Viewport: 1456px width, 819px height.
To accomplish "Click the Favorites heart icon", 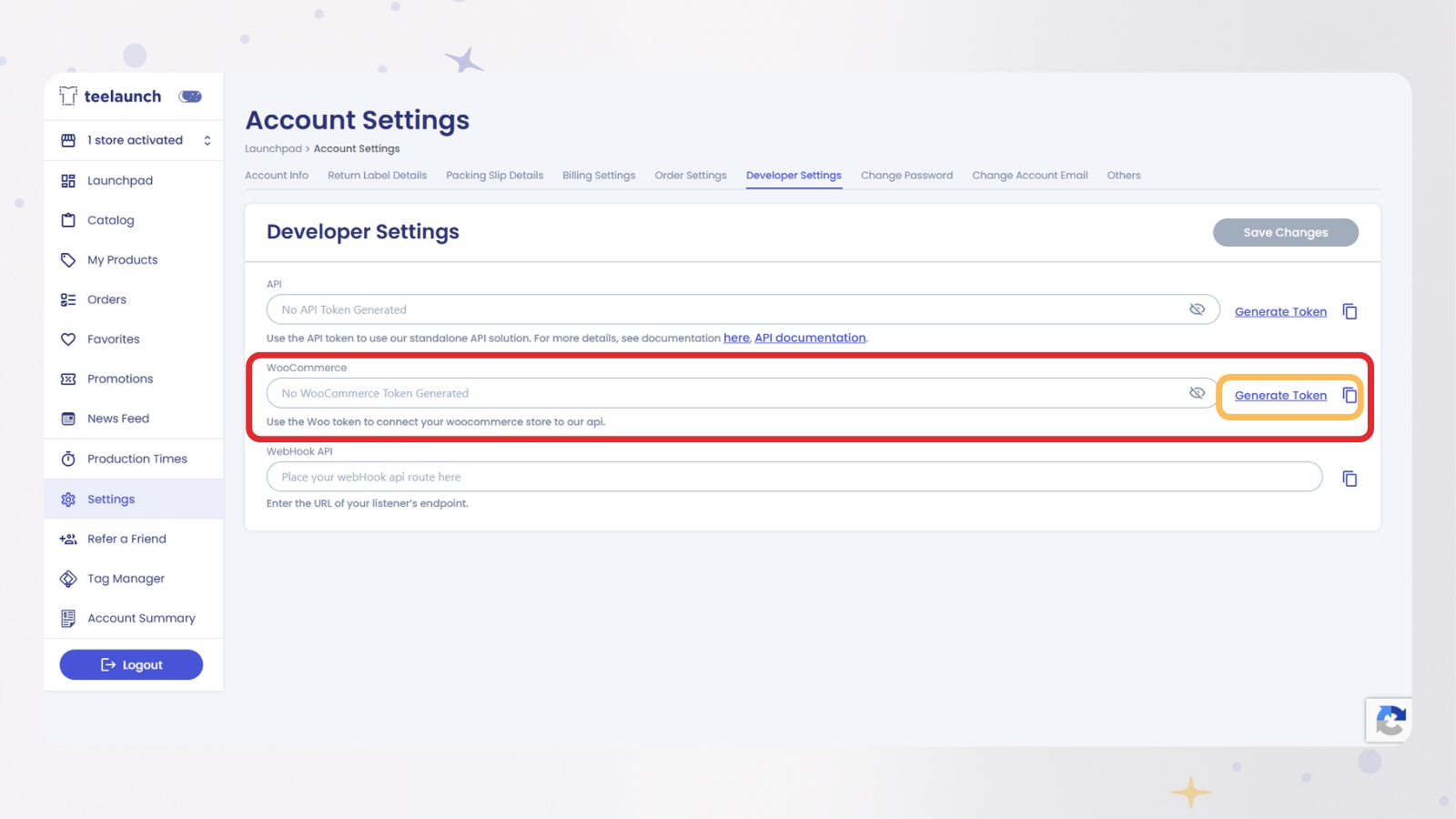I will pyautogui.click(x=68, y=339).
